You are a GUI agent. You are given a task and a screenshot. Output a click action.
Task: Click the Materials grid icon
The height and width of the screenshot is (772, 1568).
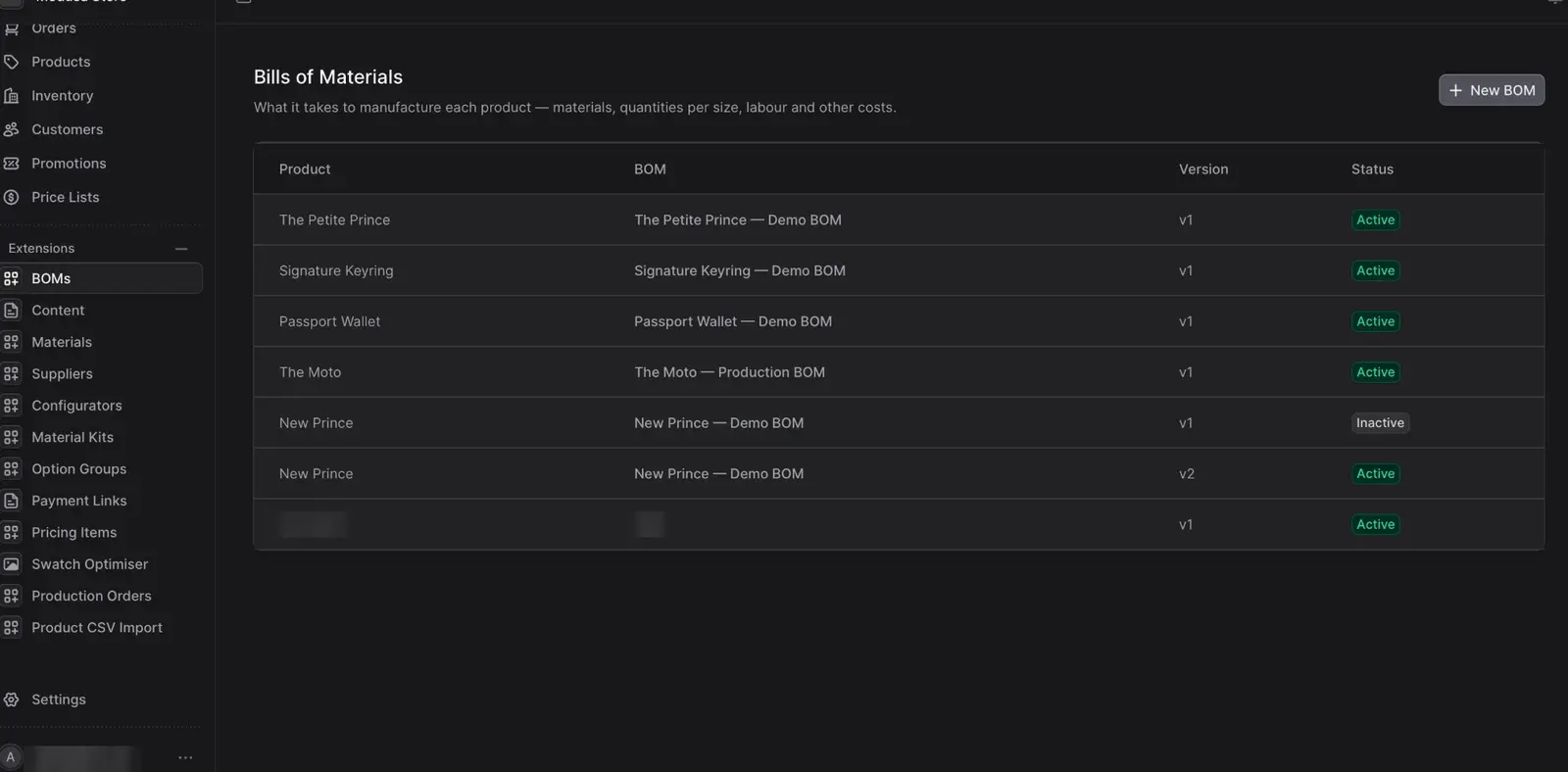click(11, 342)
